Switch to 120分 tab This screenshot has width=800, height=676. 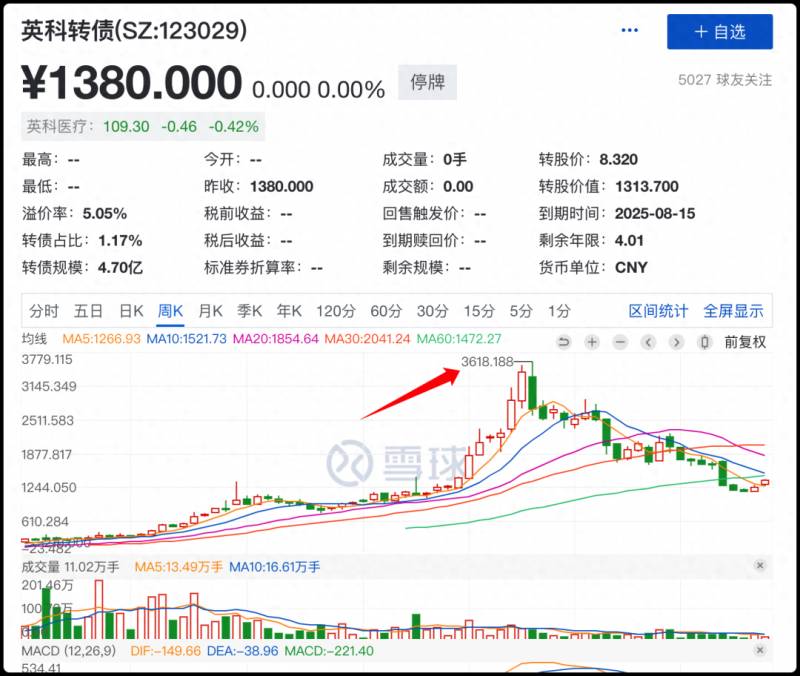coord(335,311)
